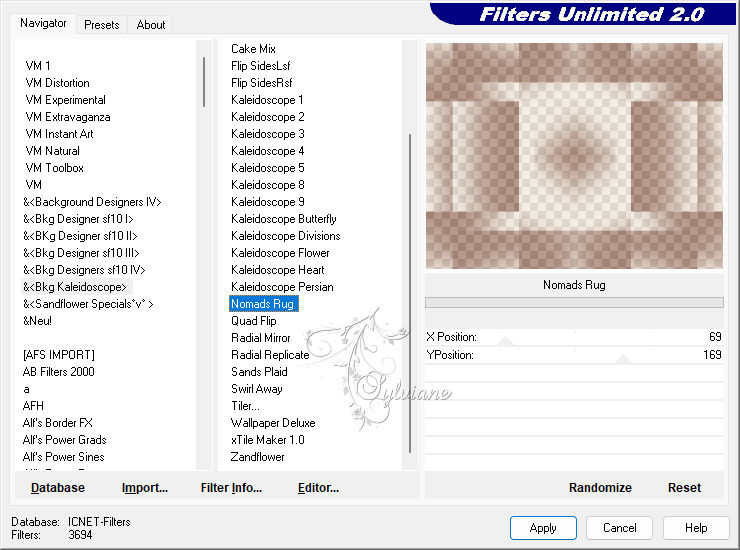Select Zandflower filter
This screenshot has height=550, width=740.
(x=257, y=457)
